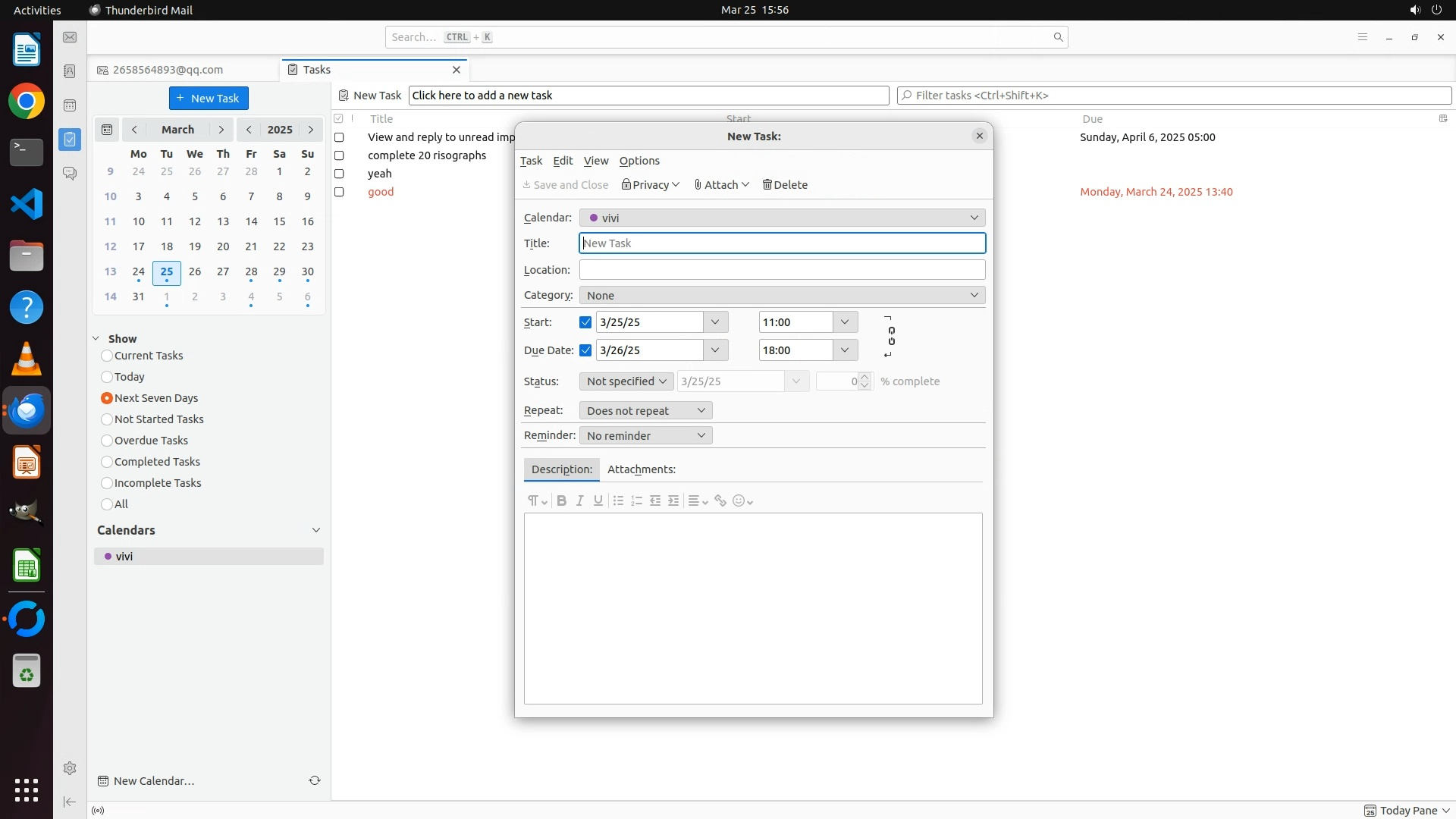Screen dimensions: 1456x819
Task: Select the Overdue Tasks radio button
Action: pyautogui.click(x=107, y=441)
